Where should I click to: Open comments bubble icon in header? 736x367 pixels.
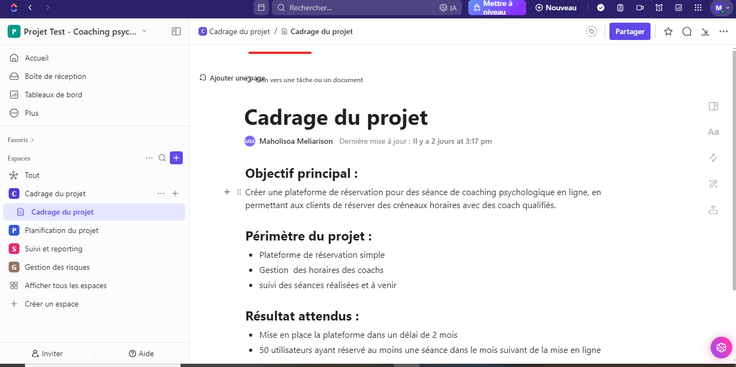coord(687,31)
